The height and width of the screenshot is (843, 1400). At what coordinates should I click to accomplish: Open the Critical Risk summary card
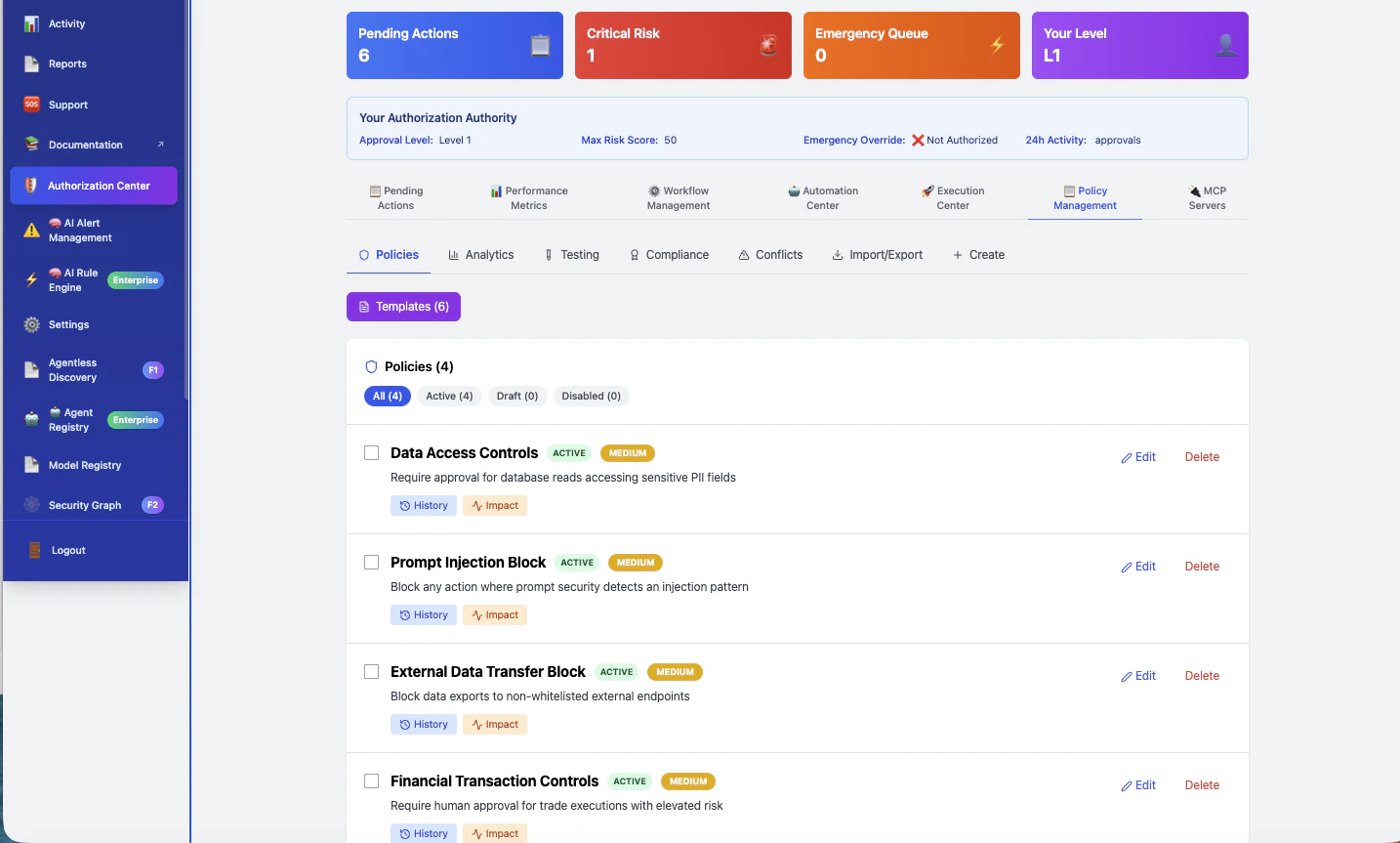[x=683, y=45]
